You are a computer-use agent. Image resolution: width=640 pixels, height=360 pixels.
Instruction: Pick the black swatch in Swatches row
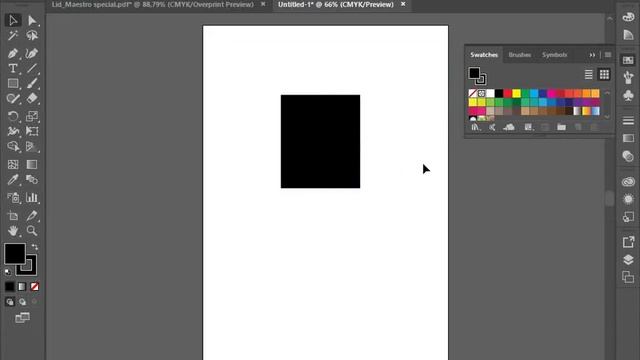pos(499,93)
